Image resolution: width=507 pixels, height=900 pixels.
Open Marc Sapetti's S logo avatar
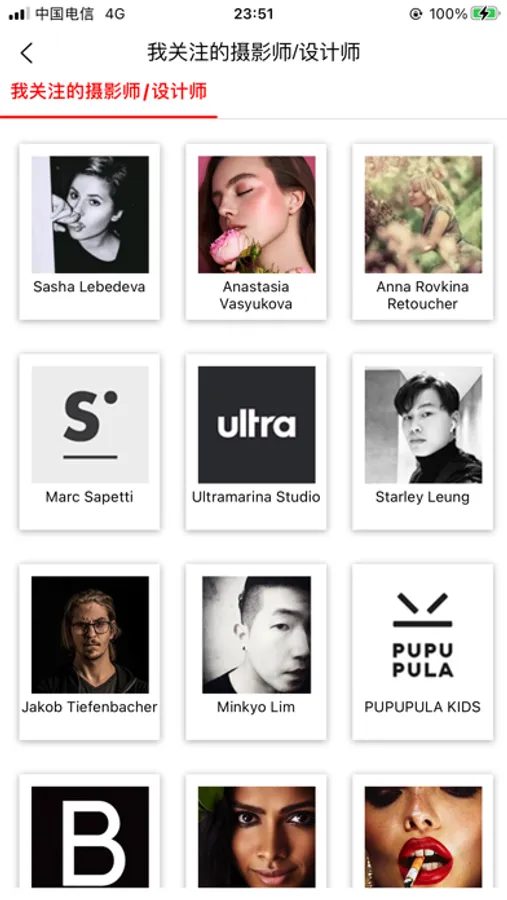90,424
